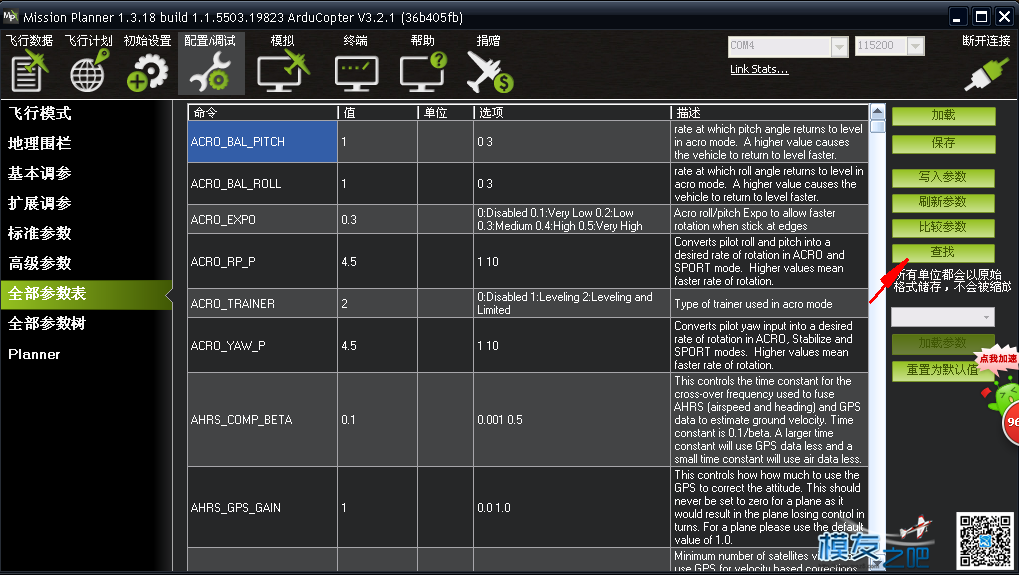Click the 单位 column header
This screenshot has width=1019, height=575.
pos(446,112)
